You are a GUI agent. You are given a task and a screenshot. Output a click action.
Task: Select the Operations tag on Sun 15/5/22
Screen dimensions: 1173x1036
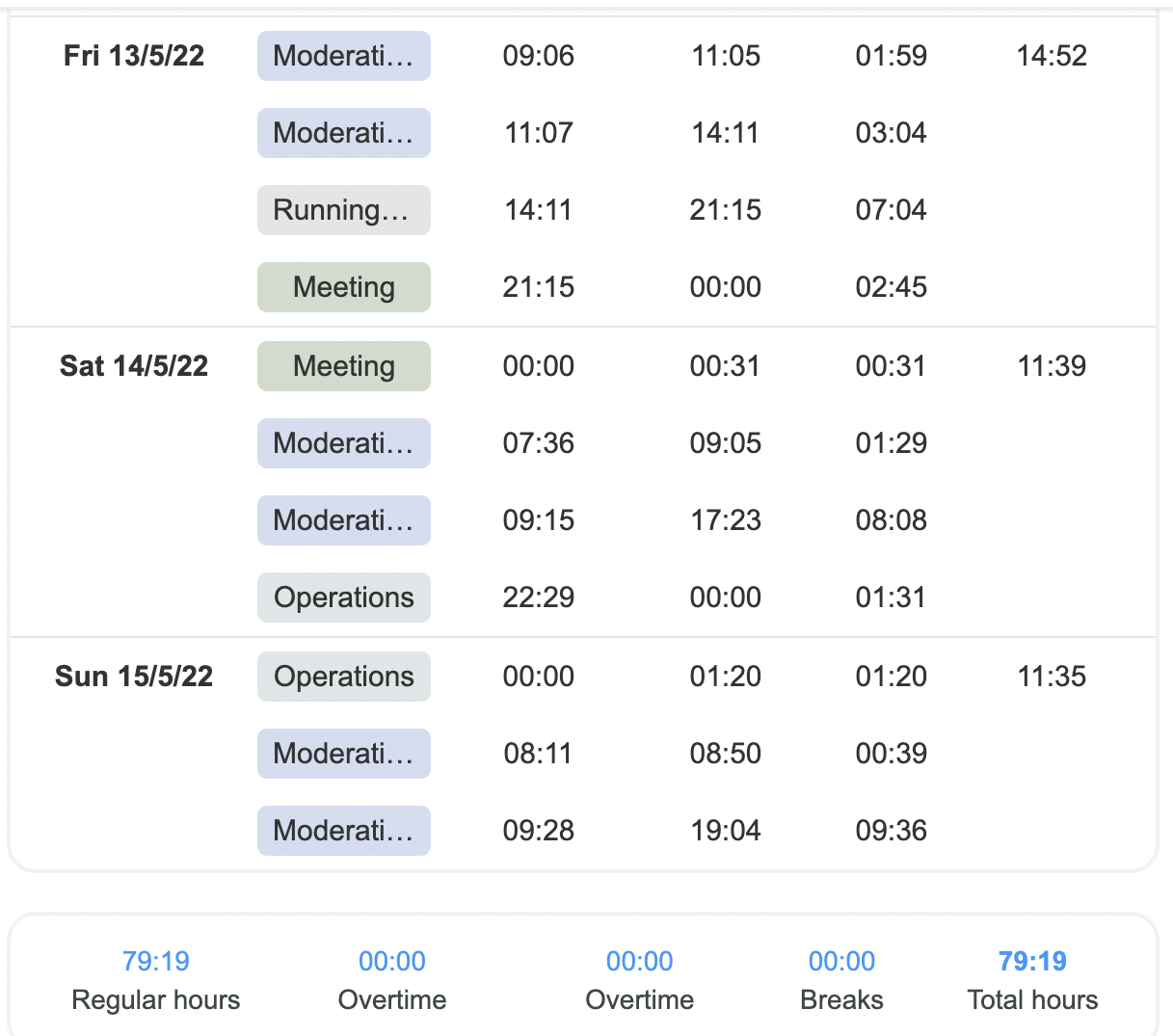pos(344,677)
